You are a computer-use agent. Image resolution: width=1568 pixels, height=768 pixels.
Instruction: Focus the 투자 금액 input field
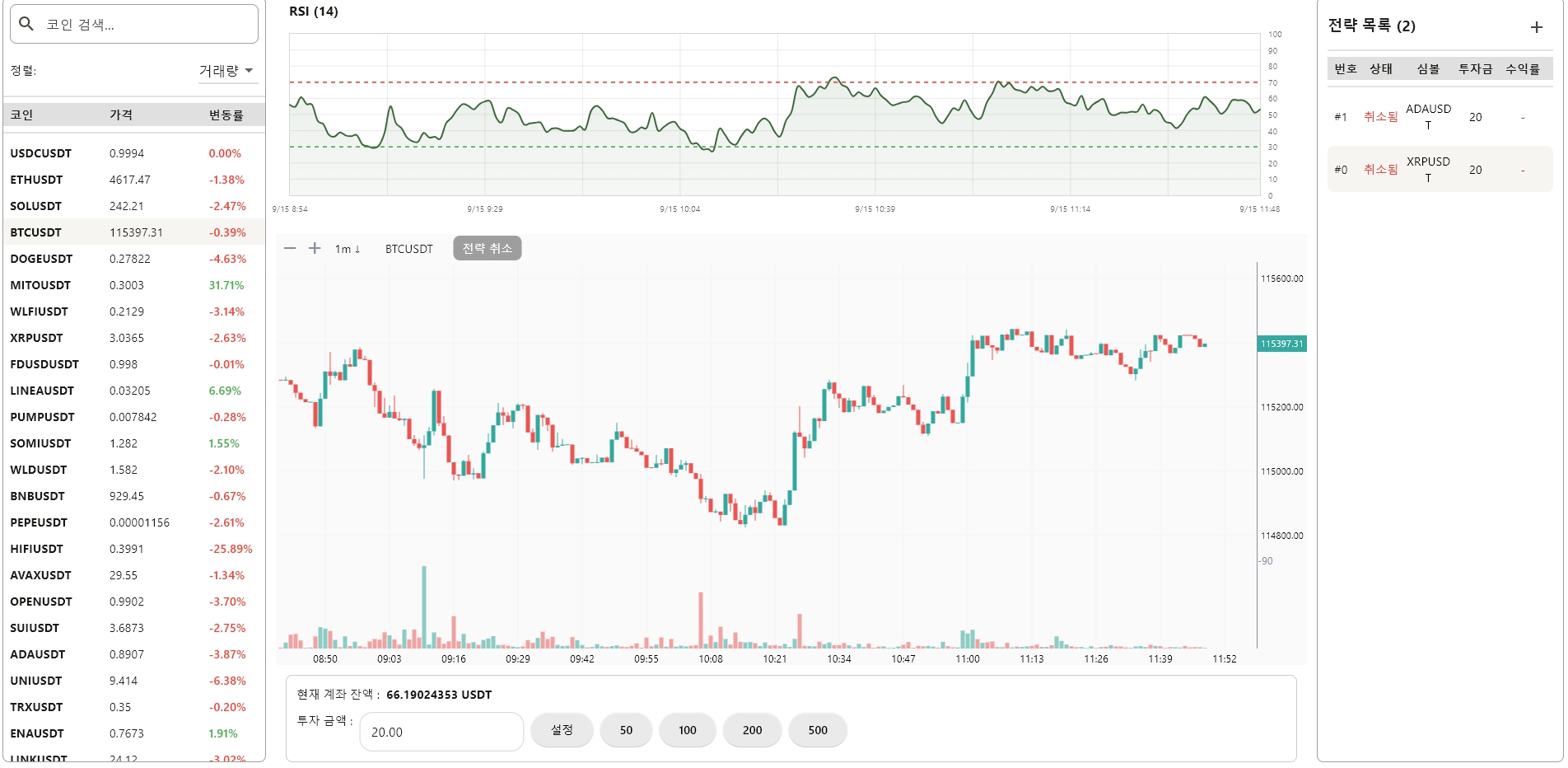(441, 732)
